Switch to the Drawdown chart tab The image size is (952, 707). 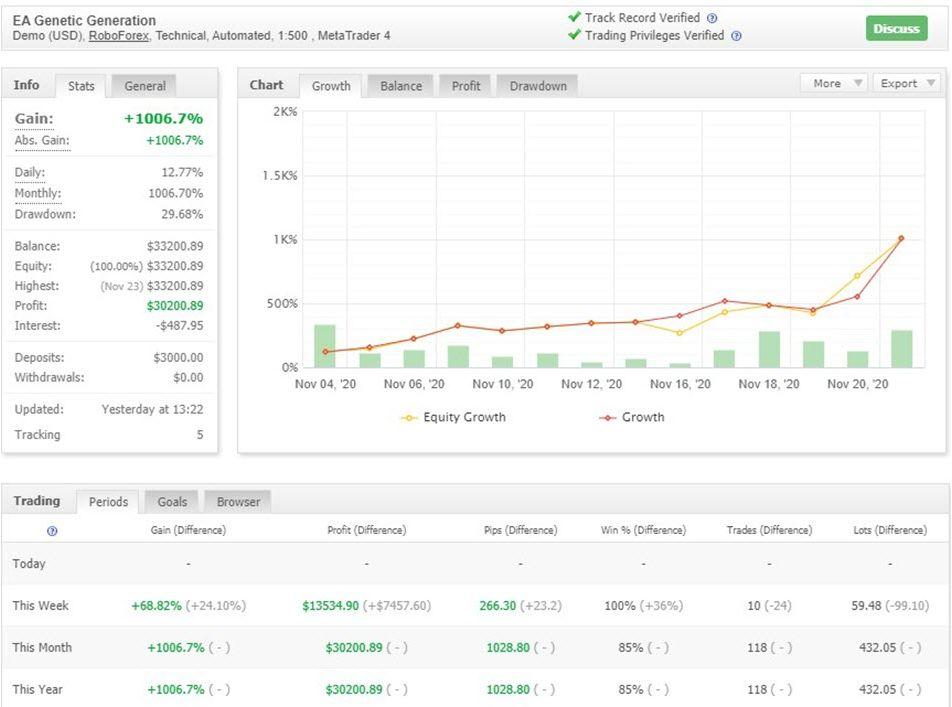538,86
